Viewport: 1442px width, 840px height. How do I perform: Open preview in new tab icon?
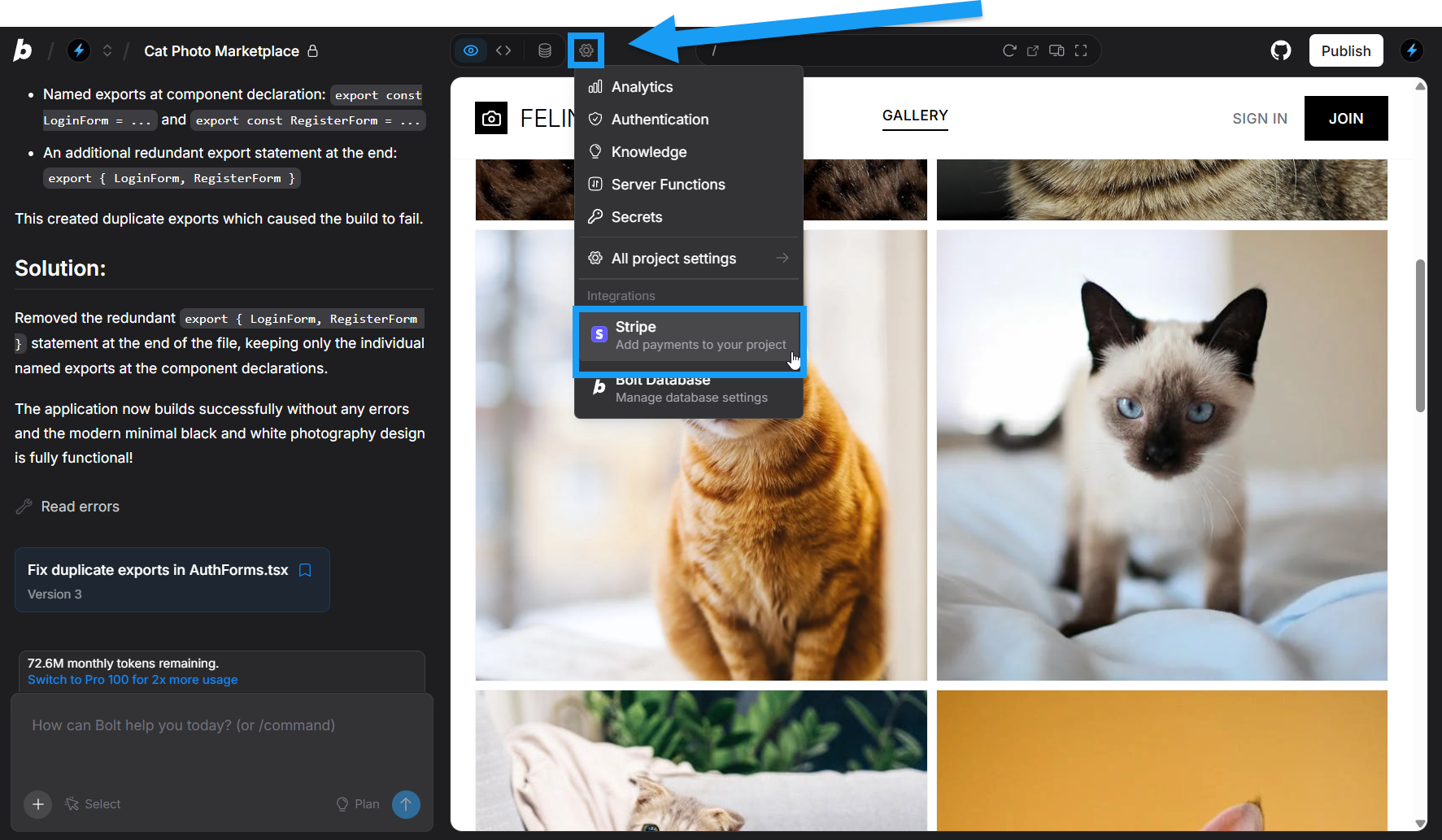[1033, 50]
